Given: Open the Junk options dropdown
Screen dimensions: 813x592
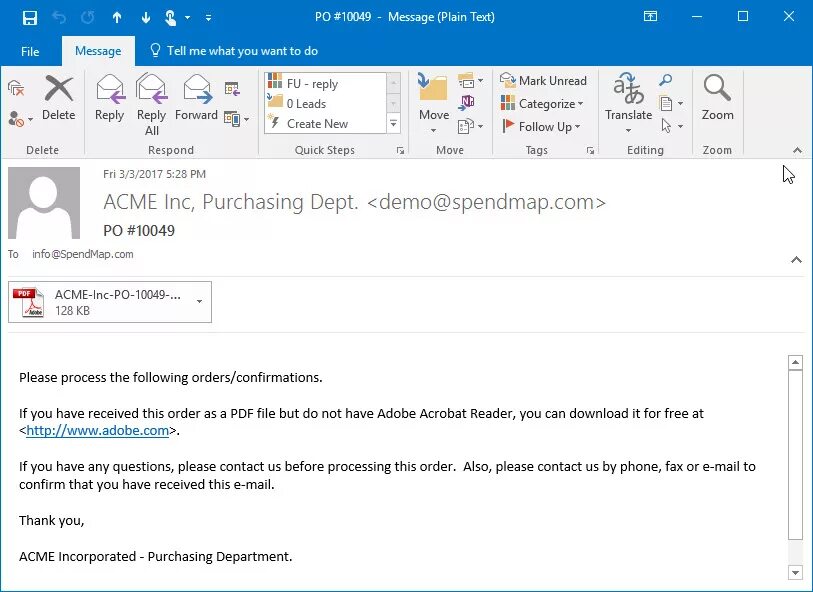Looking at the screenshot, I should click(21, 119).
